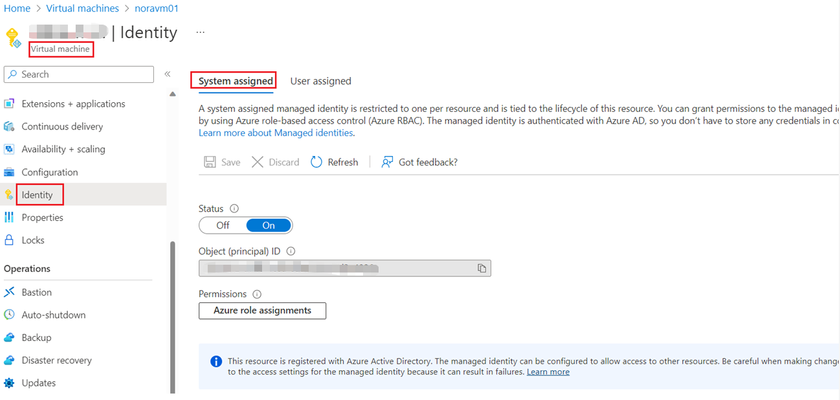This screenshot has height=400, width=840.
Task: Collapse the sidebar with double chevron
Action: (167, 74)
